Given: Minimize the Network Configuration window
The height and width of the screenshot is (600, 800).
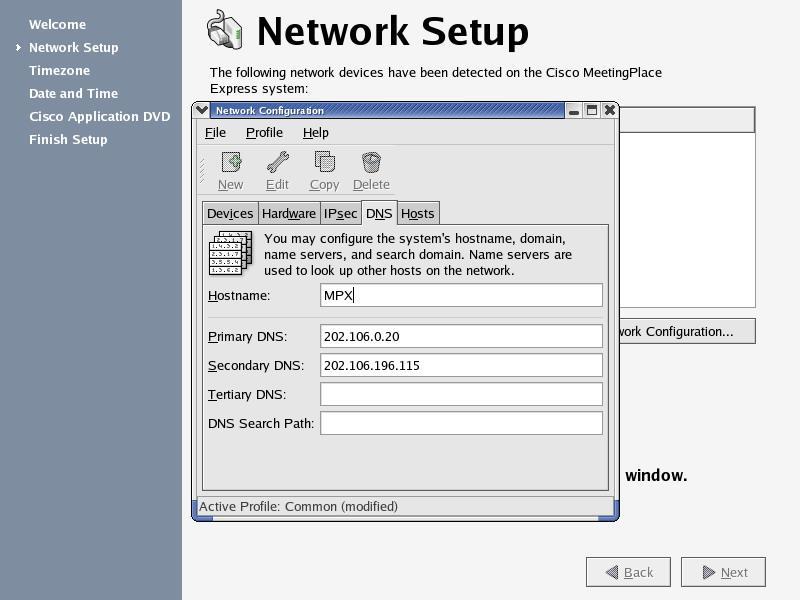Looking at the screenshot, I should point(574,110).
